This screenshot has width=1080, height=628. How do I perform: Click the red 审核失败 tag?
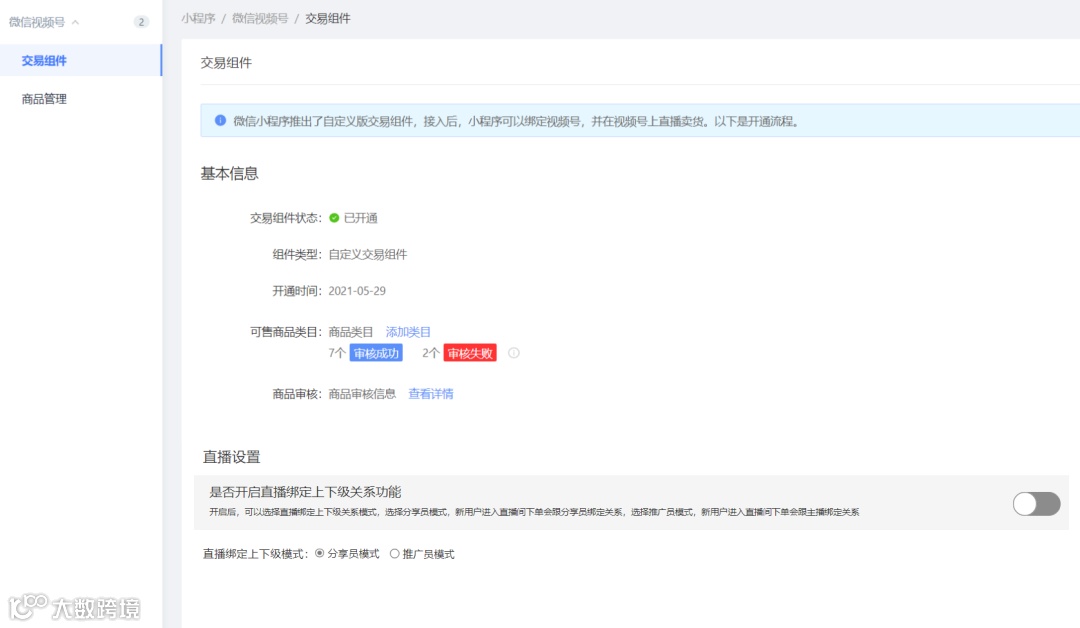[x=470, y=353]
